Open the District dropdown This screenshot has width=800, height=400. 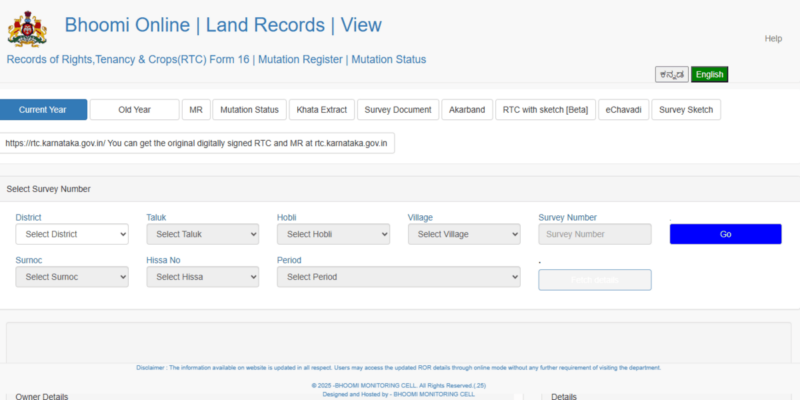pos(72,234)
